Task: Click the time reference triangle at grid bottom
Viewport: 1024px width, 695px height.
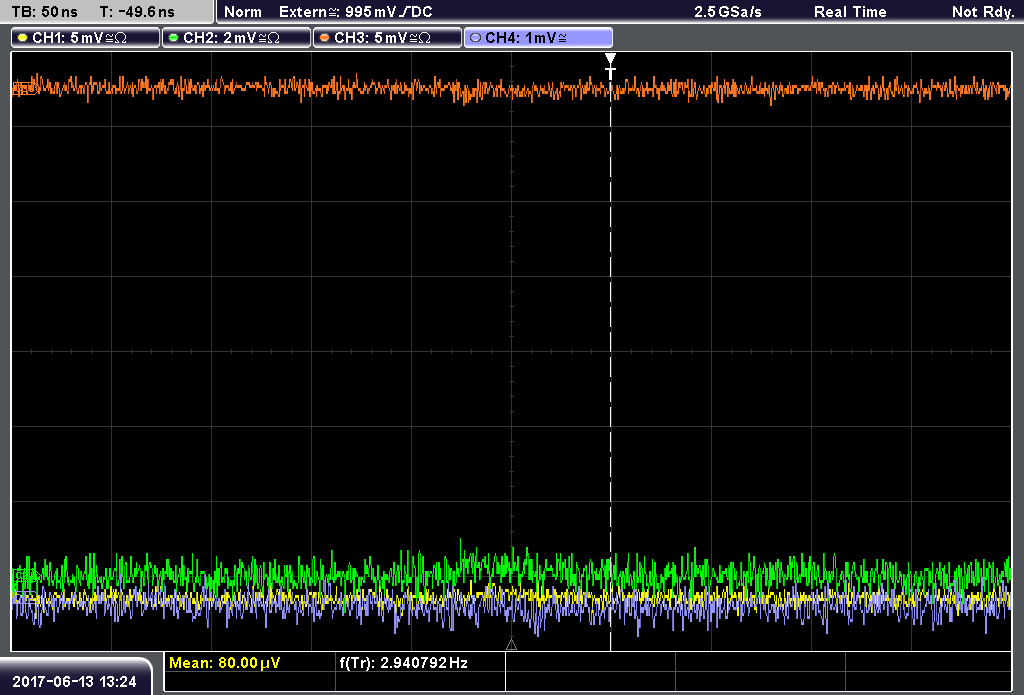Action: coord(511,645)
